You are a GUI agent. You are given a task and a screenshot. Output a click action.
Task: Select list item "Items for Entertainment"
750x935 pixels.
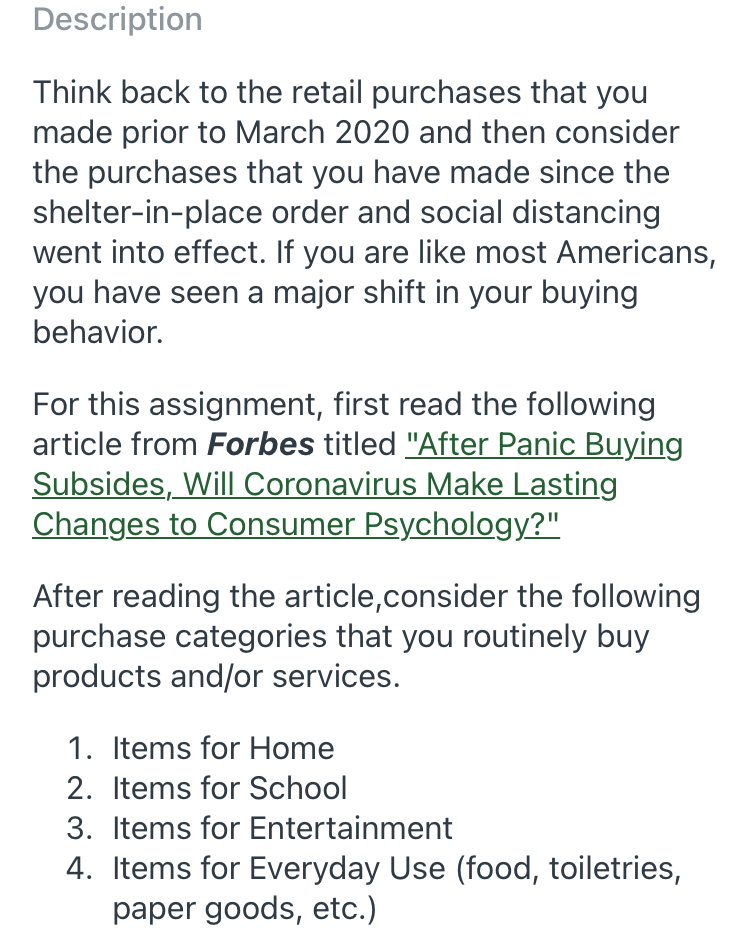coord(282,828)
